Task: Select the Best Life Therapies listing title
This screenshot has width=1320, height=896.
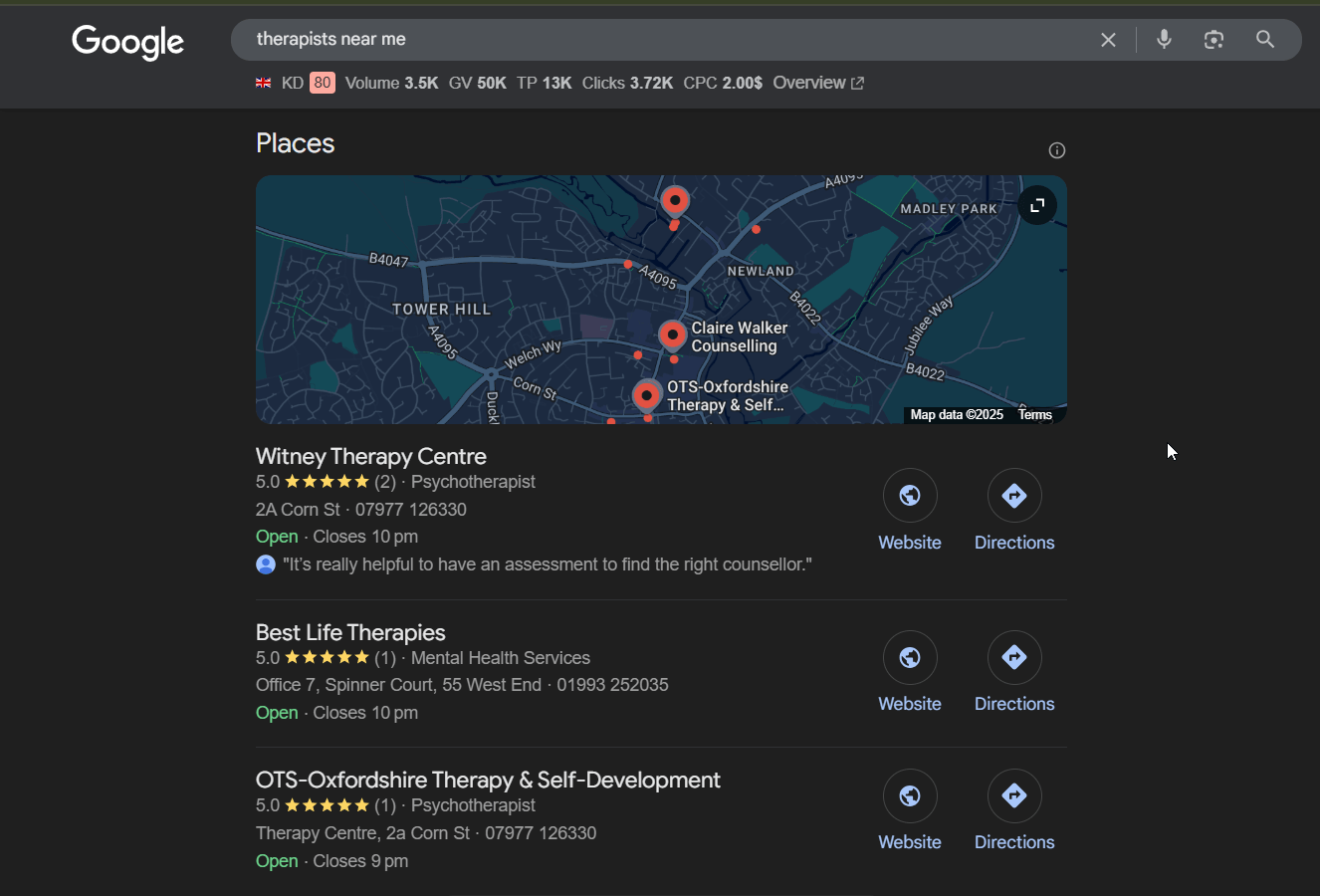Action: pyautogui.click(x=349, y=632)
